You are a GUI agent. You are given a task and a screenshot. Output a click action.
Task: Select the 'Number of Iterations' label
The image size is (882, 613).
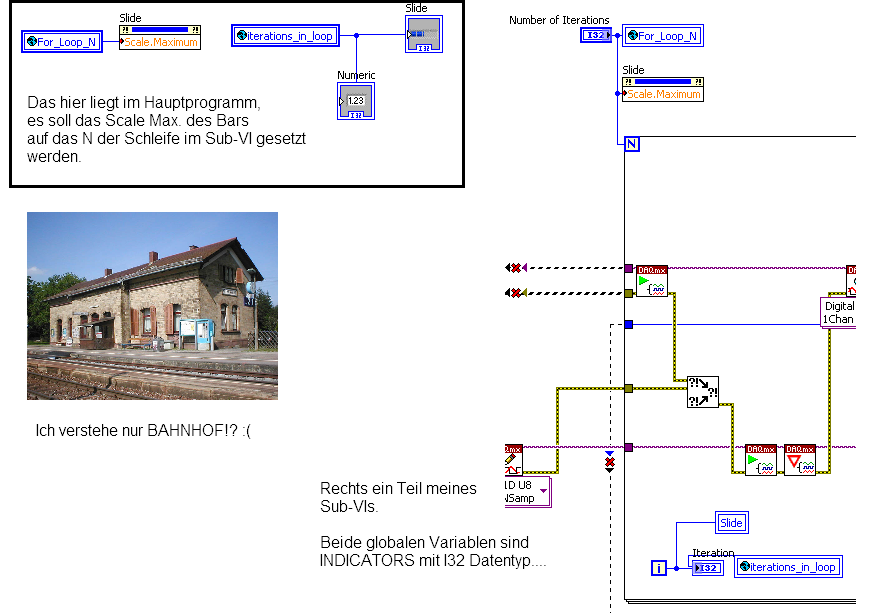pos(559,20)
